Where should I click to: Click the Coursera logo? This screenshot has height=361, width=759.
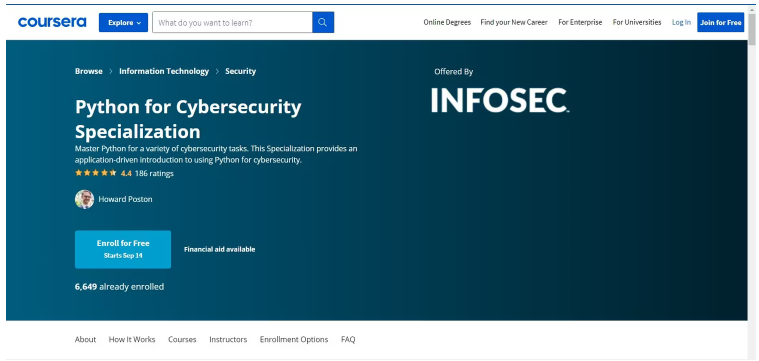click(x=52, y=22)
